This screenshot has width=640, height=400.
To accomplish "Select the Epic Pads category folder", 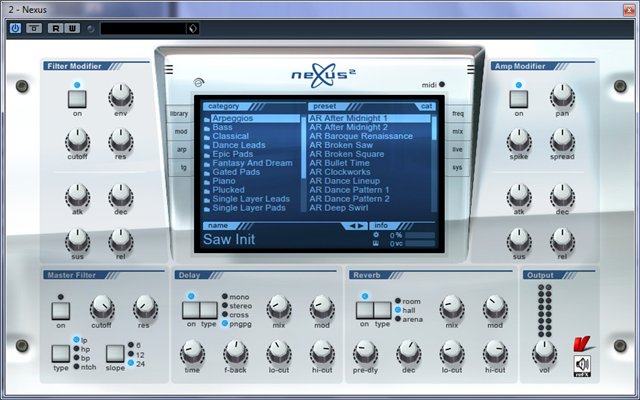I will point(251,154).
